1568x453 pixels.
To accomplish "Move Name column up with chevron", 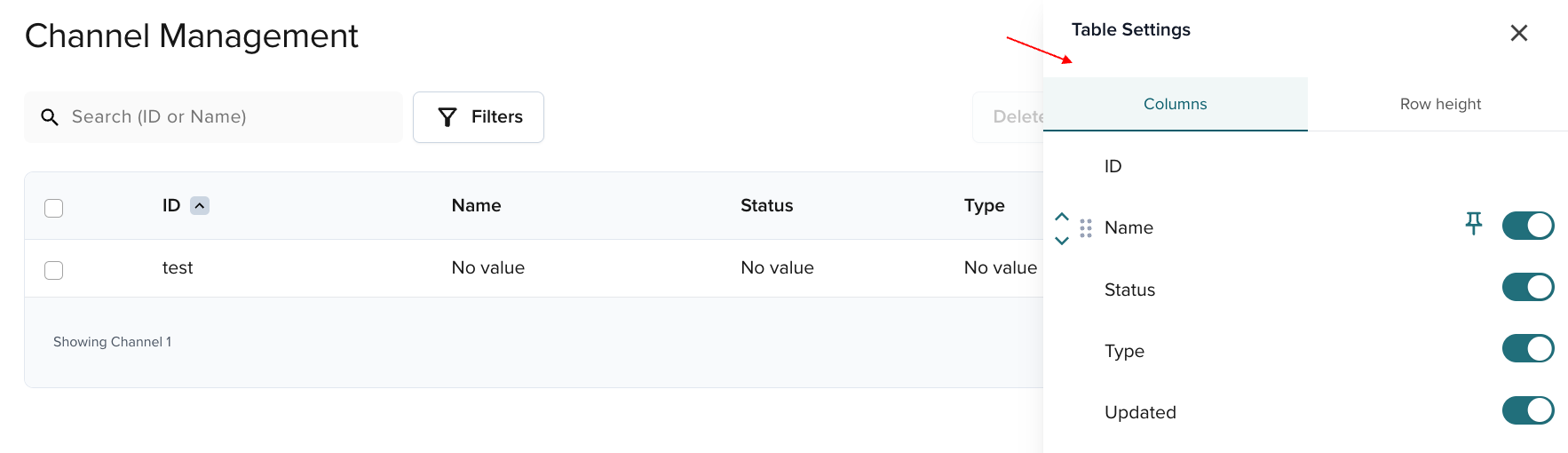I will coord(1061,217).
